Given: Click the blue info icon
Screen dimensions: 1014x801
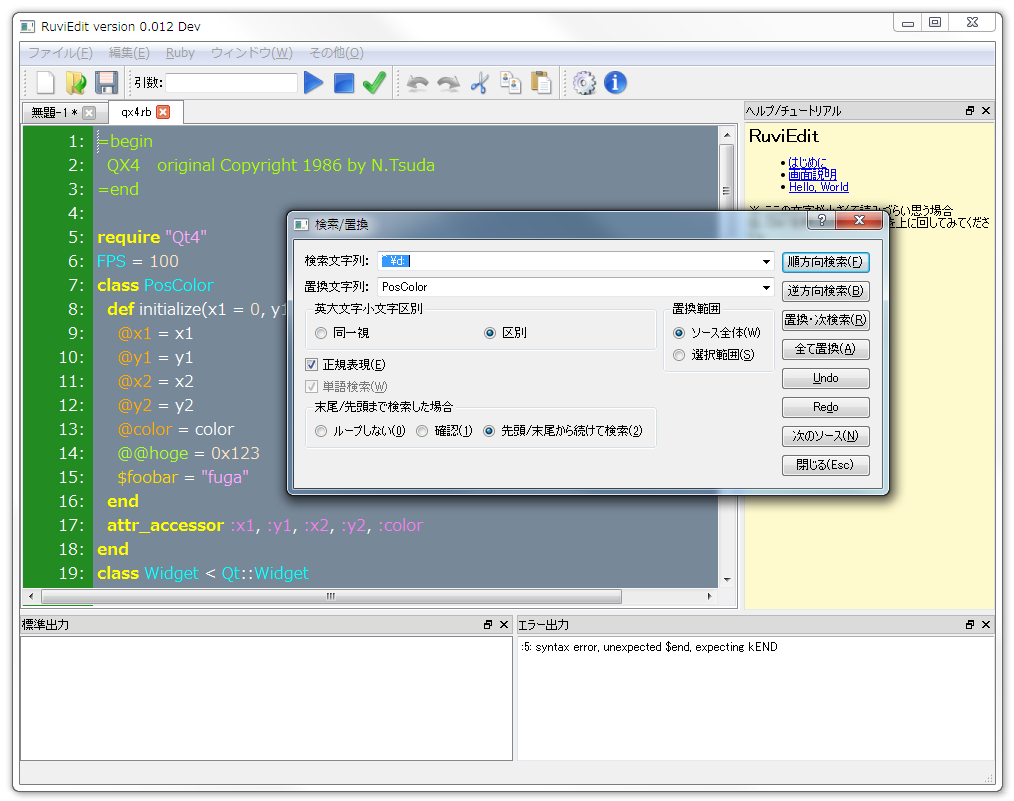Looking at the screenshot, I should tap(615, 83).
